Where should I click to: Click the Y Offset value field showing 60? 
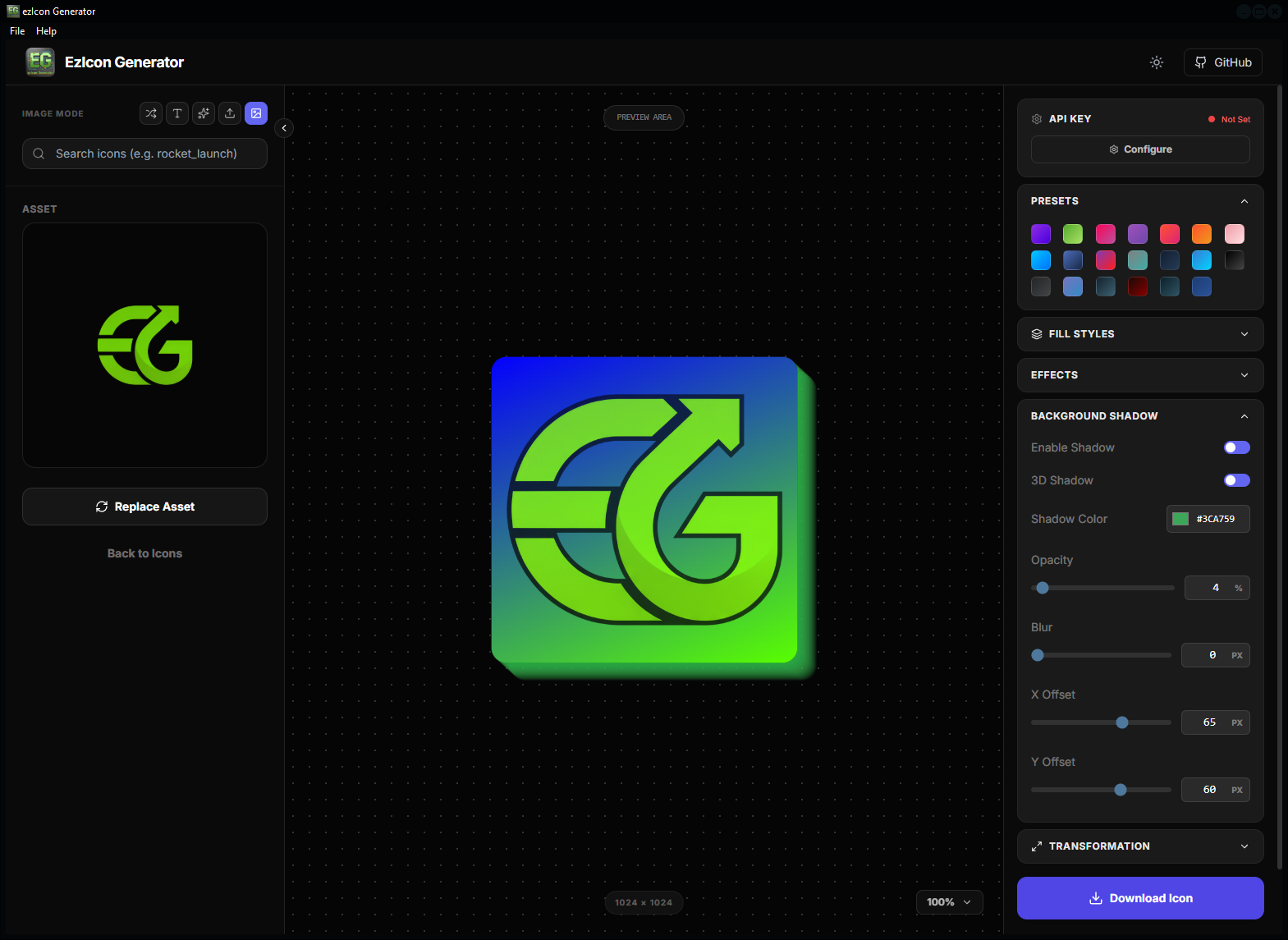[1216, 790]
